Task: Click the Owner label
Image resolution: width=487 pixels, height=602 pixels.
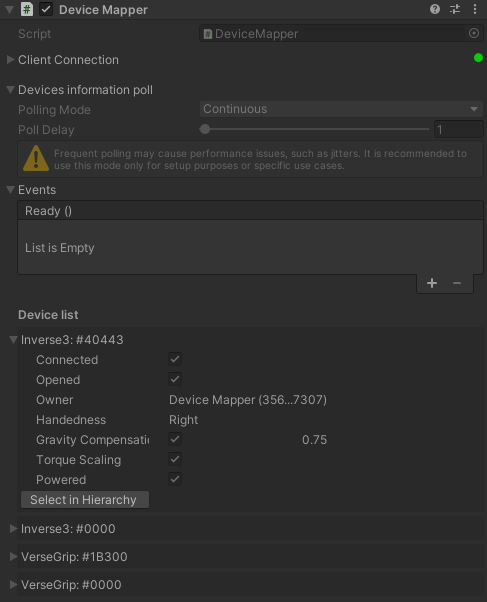Action: click(x=55, y=400)
